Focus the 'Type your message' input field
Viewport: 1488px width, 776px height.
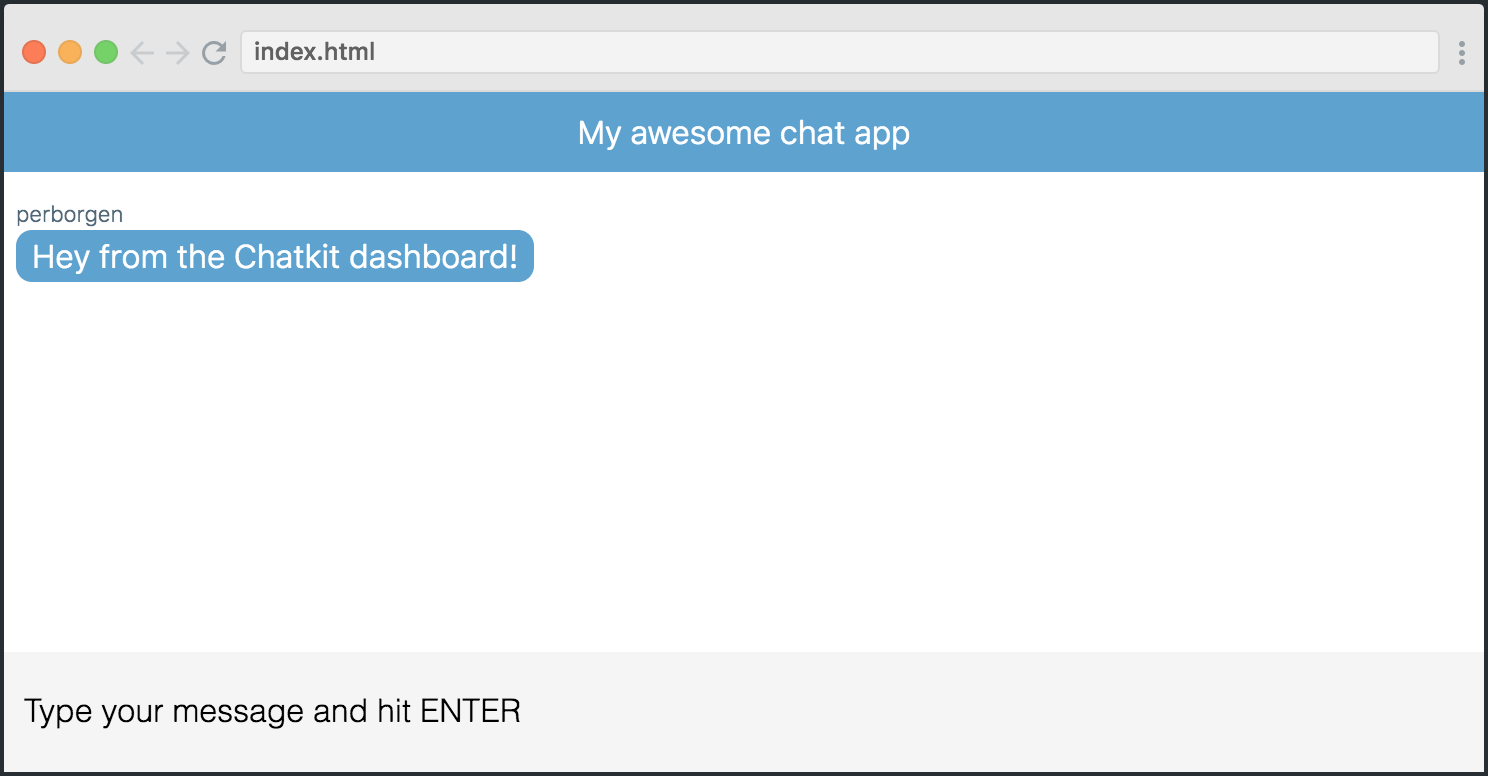click(744, 712)
